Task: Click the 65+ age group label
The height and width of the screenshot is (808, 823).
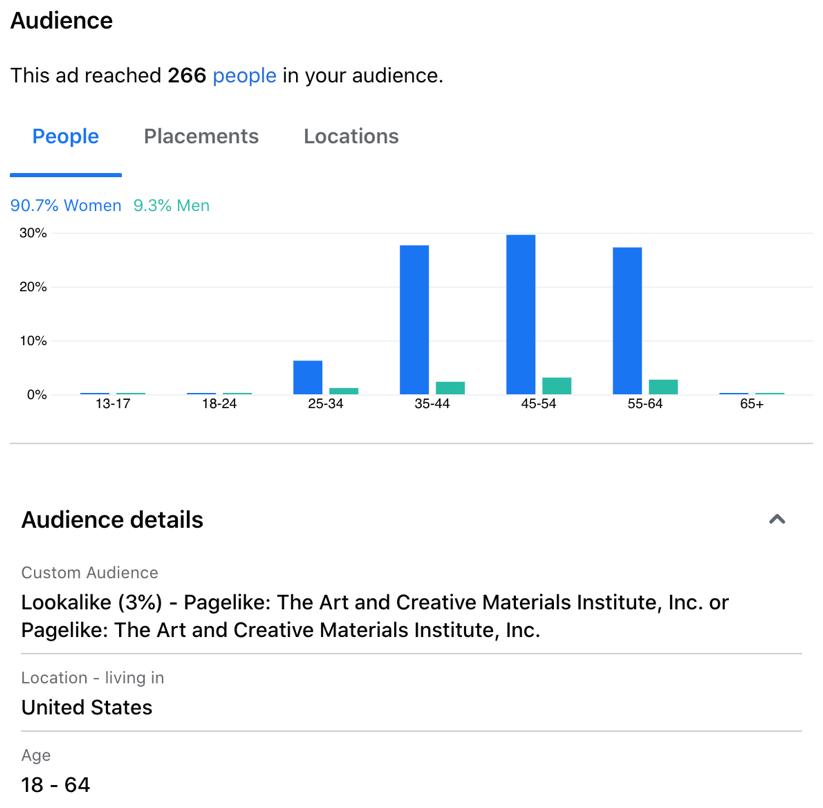Action: coord(752,405)
